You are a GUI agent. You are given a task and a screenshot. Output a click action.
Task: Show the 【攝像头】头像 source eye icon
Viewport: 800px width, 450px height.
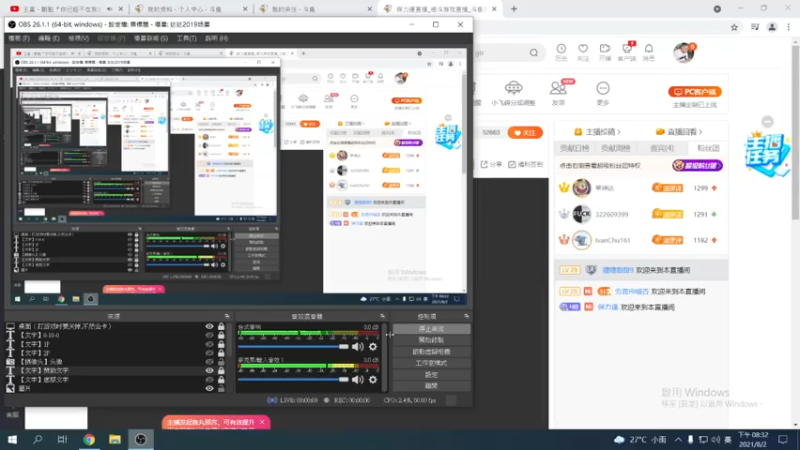coord(209,362)
